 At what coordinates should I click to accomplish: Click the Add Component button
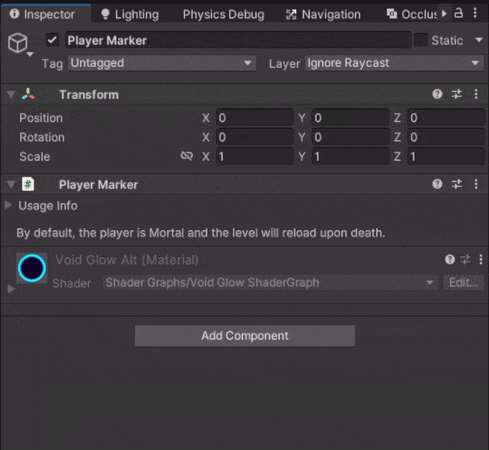(x=245, y=336)
